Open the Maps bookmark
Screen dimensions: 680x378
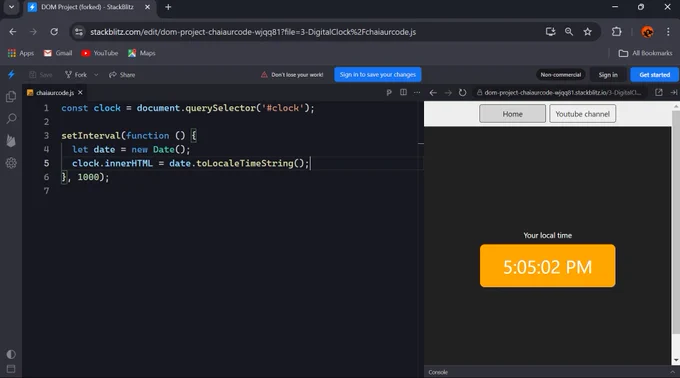click(x=141, y=53)
